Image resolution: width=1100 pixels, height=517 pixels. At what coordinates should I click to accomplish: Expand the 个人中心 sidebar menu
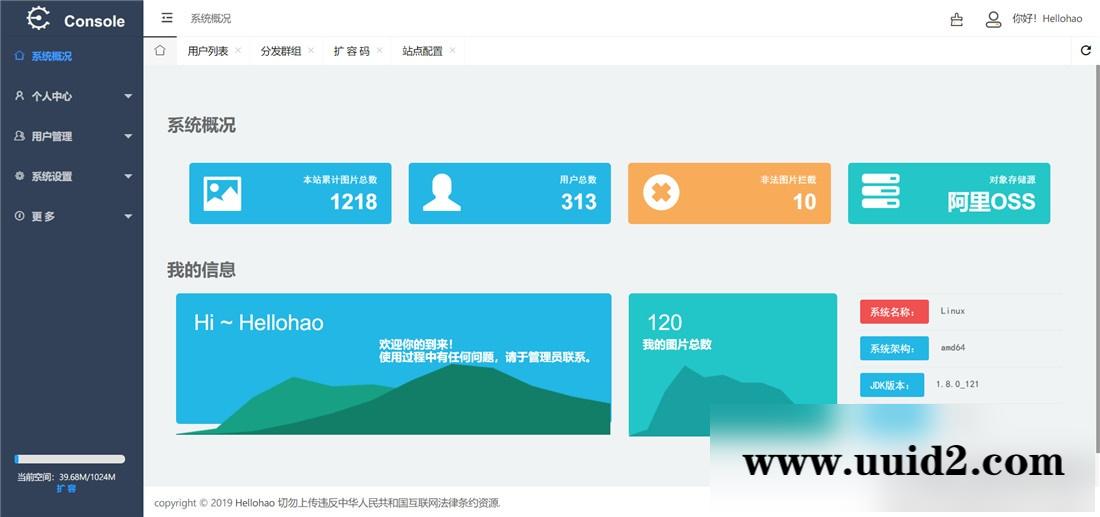click(71, 96)
